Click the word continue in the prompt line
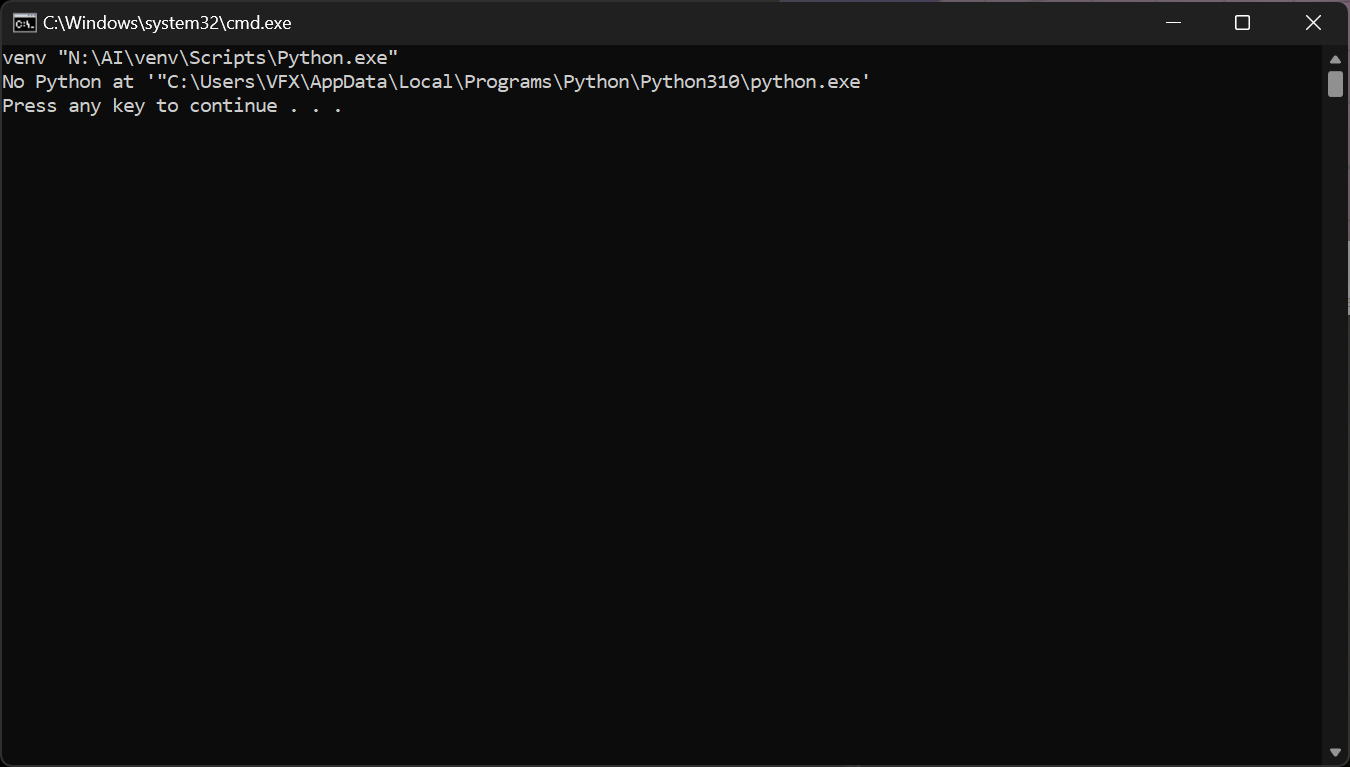This screenshot has width=1350, height=767. (233, 105)
